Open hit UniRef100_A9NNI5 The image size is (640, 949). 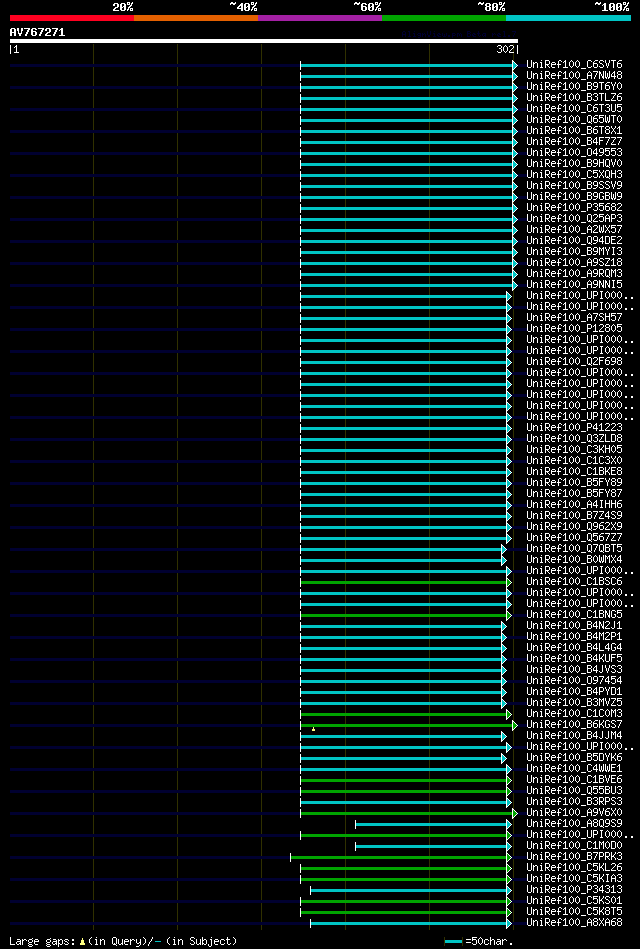(574, 284)
